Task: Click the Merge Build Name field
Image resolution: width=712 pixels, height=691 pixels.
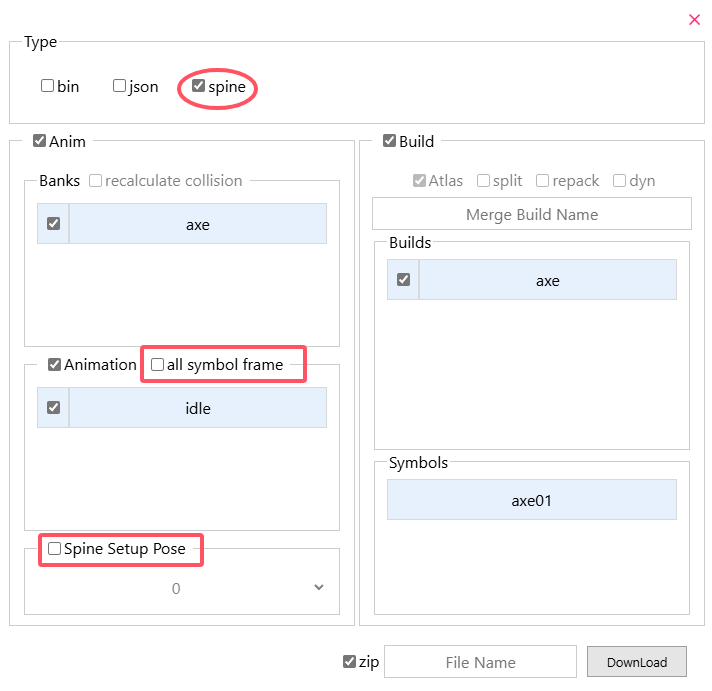Action: (x=531, y=214)
